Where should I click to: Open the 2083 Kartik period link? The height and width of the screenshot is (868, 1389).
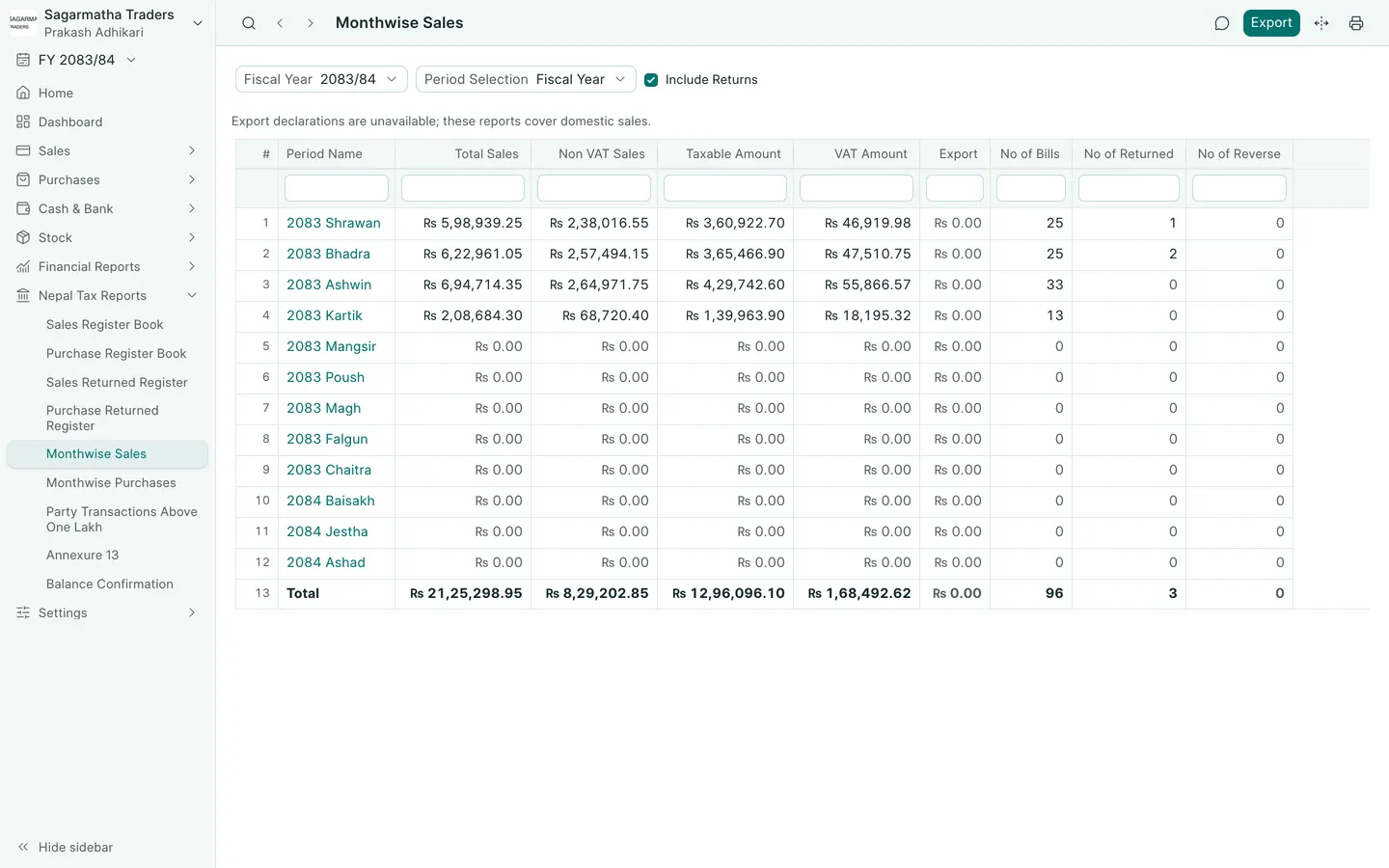pyautogui.click(x=324, y=315)
